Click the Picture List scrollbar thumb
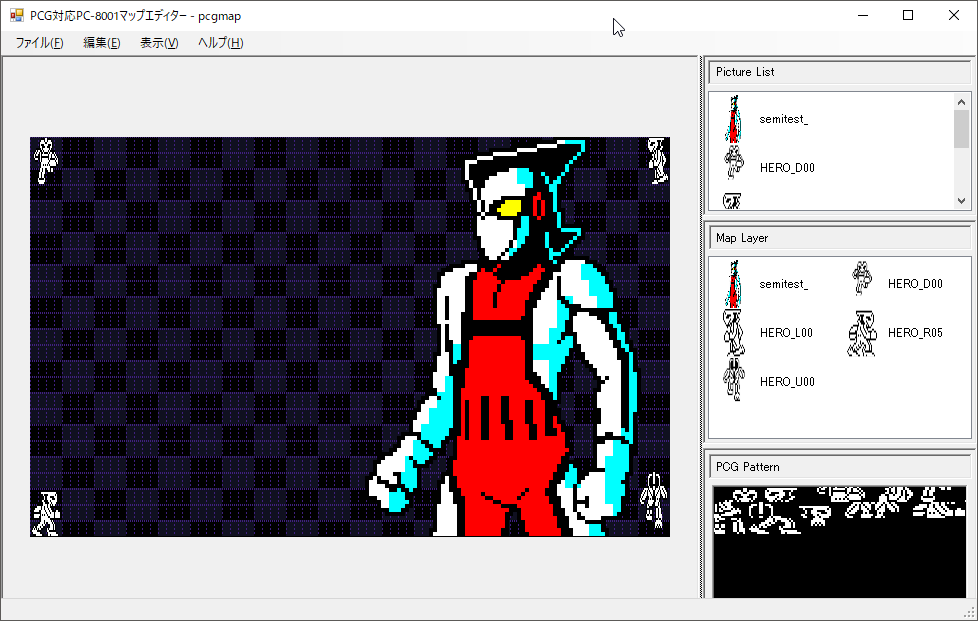Image resolution: width=978 pixels, height=621 pixels. 961,129
